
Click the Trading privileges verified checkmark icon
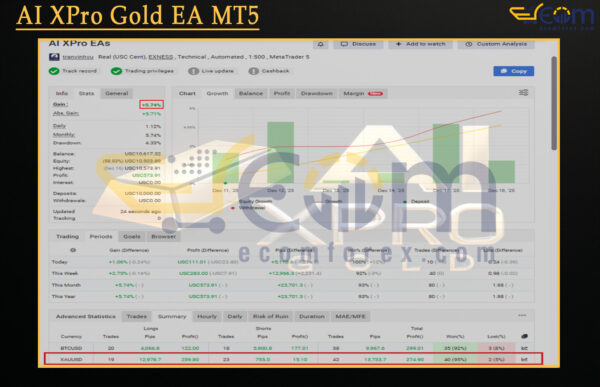click(116, 71)
